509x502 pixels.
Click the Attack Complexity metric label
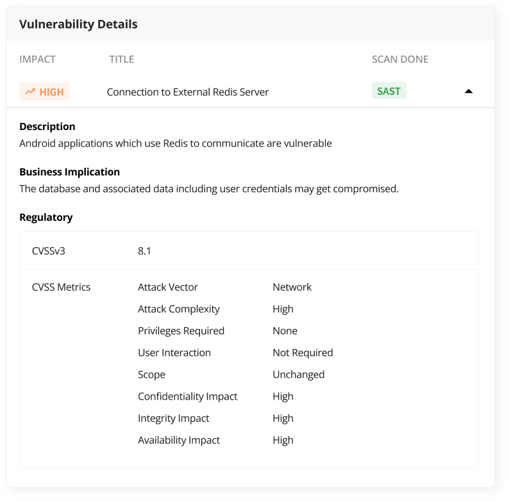pos(179,309)
